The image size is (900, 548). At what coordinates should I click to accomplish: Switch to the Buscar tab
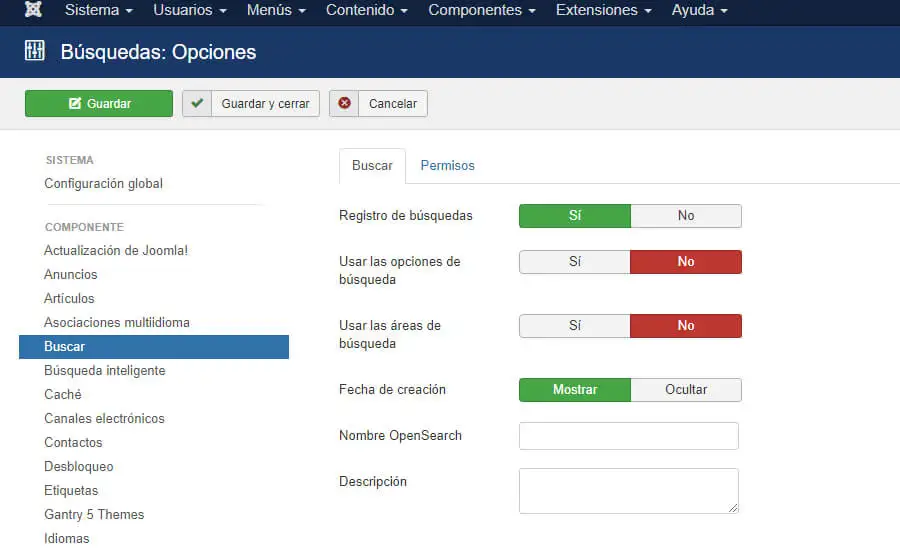pyautogui.click(x=372, y=166)
